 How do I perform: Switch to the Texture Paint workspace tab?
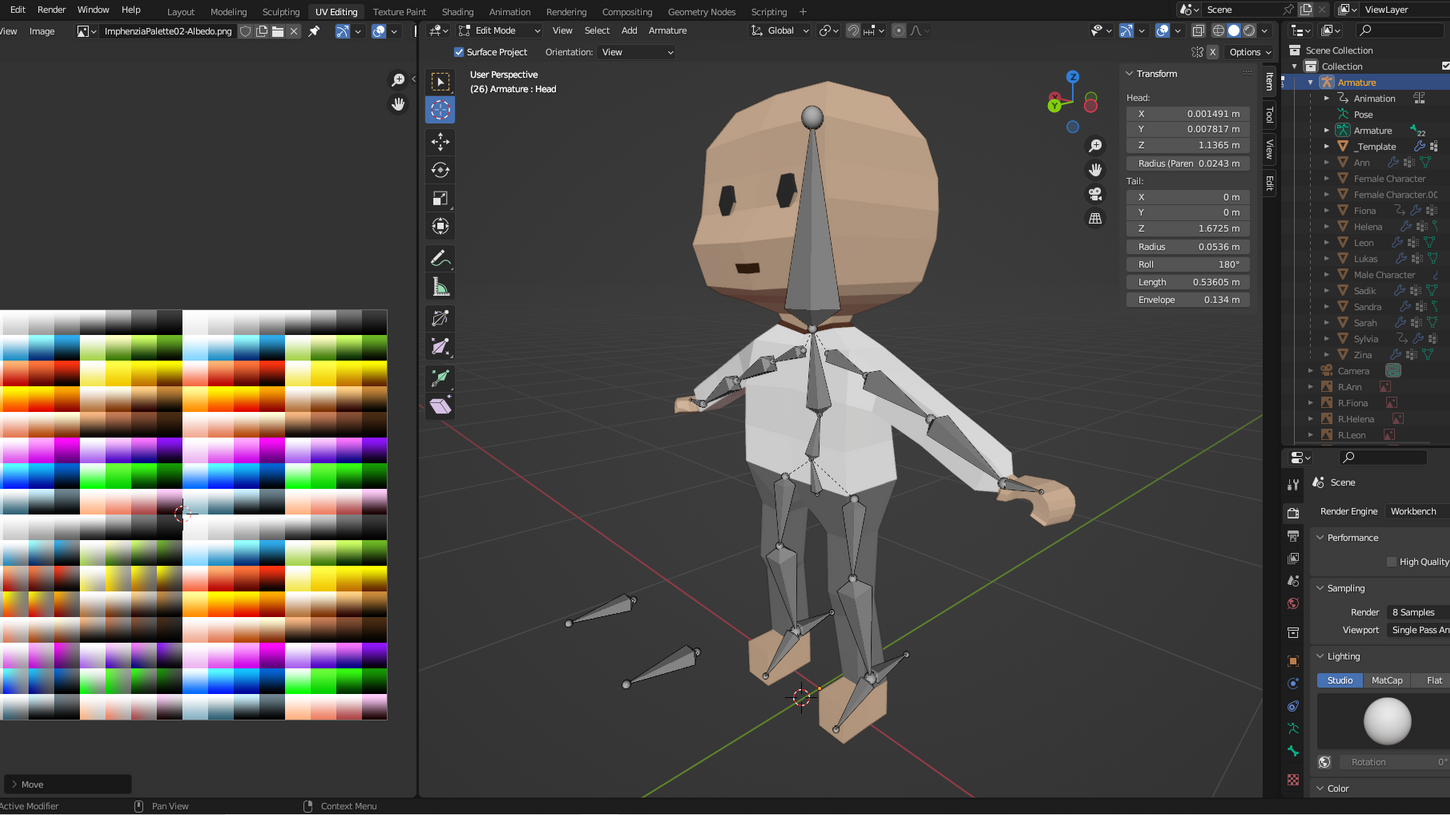[399, 12]
